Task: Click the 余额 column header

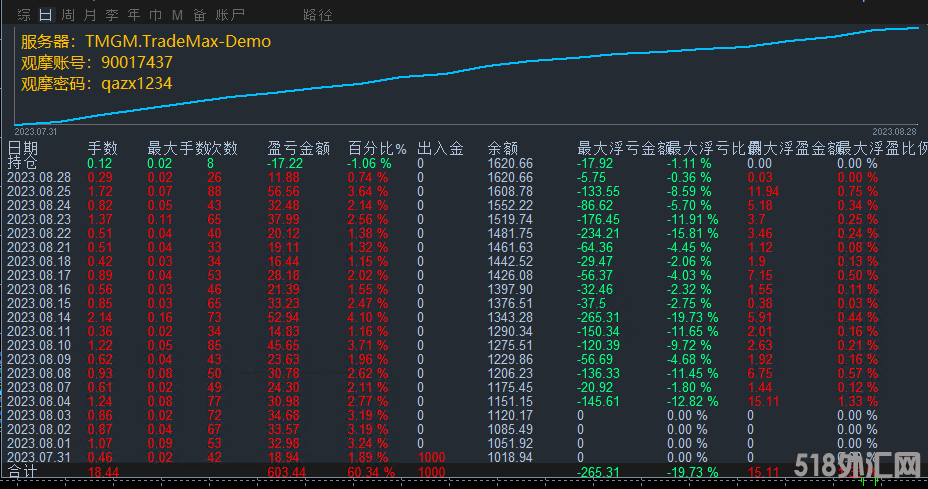Action: [x=502, y=148]
